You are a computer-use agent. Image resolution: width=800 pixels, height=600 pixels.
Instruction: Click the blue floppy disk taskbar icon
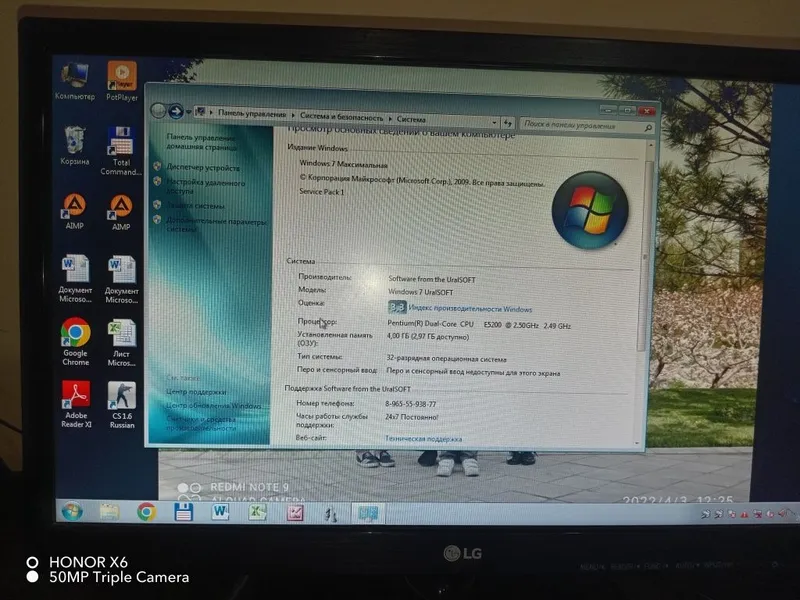[183, 512]
